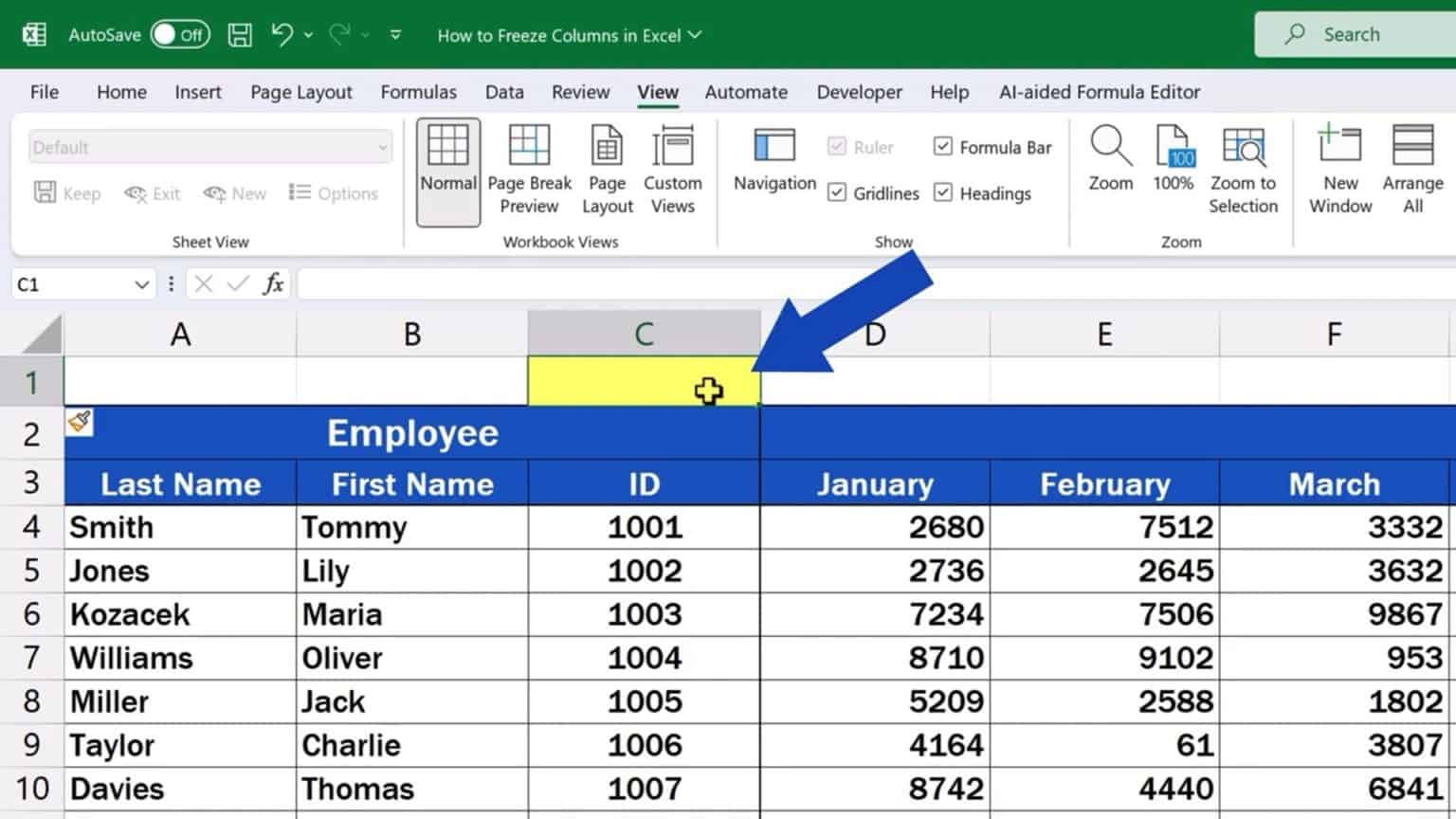The height and width of the screenshot is (819, 1456).
Task: Reset zoom to 100%
Action: [x=1173, y=166]
